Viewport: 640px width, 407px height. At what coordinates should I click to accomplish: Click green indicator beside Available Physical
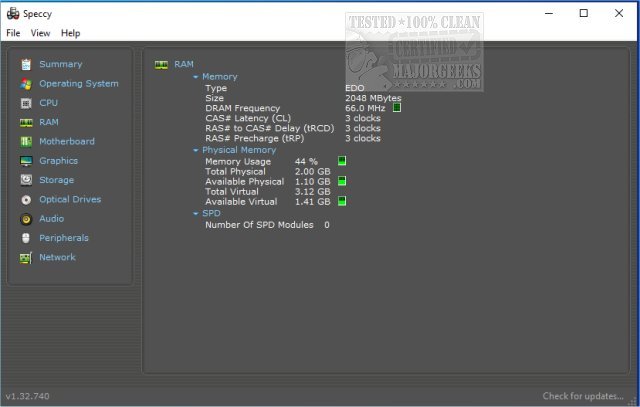tap(342, 181)
